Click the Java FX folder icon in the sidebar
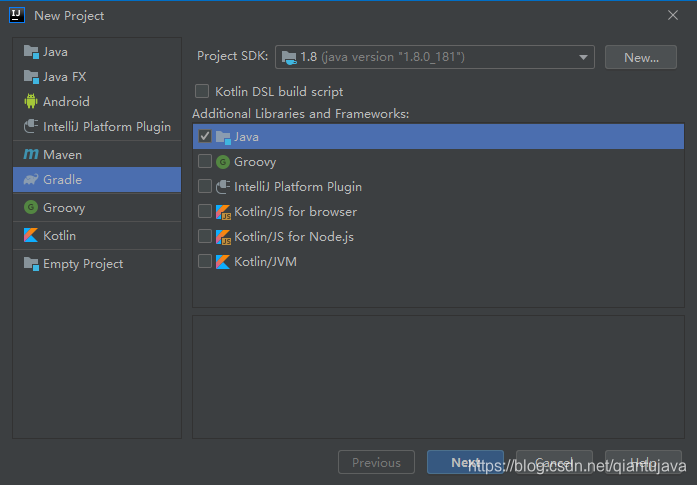This screenshot has height=485, width=697. point(31,77)
